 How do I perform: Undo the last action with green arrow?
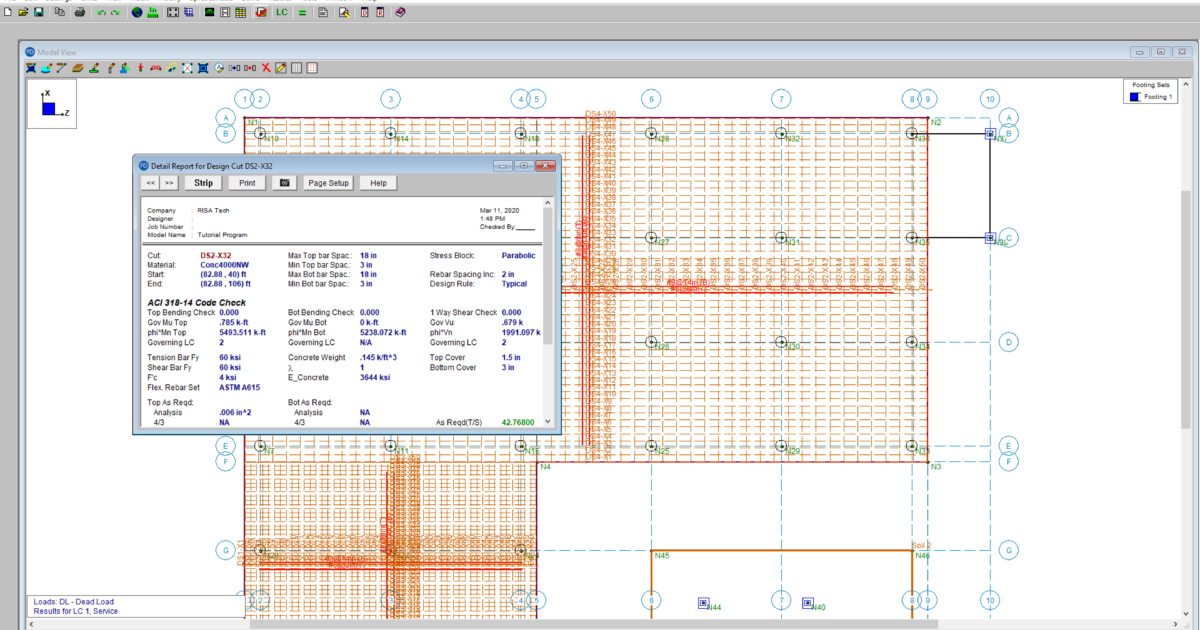(101, 13)
